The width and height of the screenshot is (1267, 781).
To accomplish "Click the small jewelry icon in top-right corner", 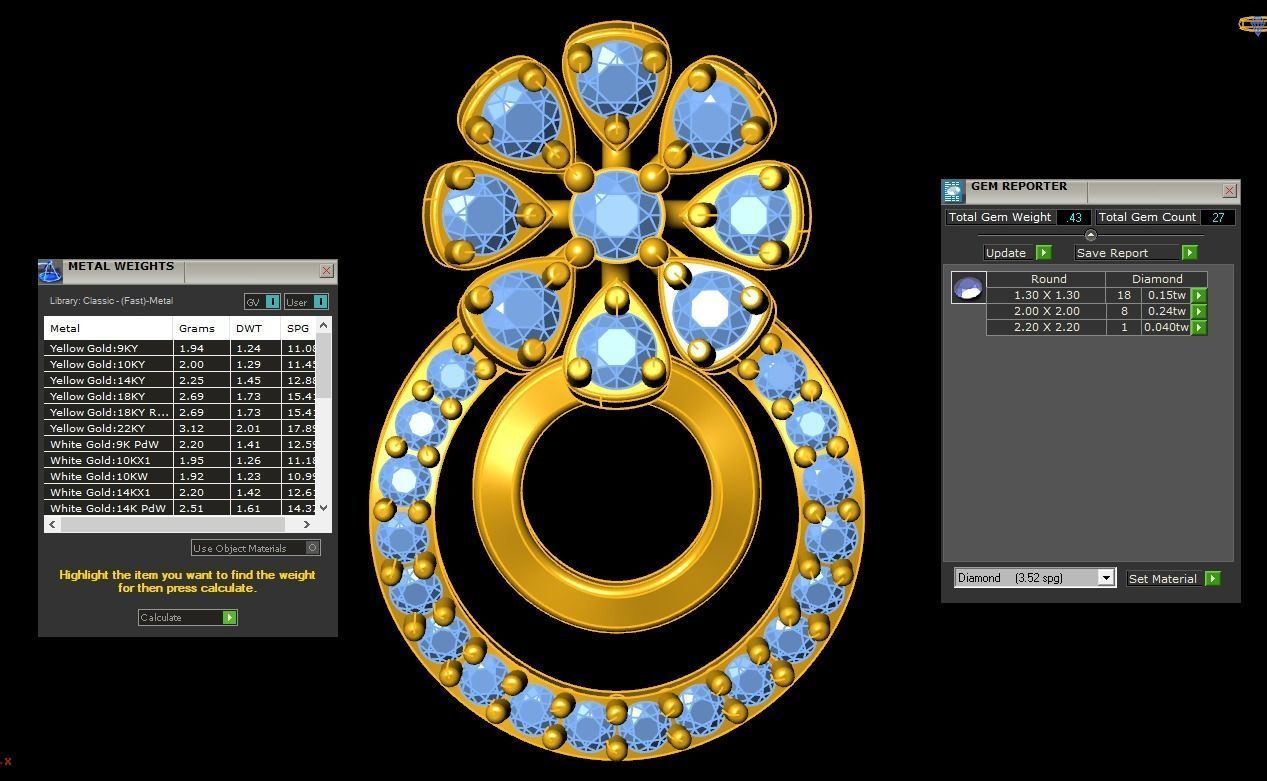I will pyautogui.click(x=1253, y=25).
